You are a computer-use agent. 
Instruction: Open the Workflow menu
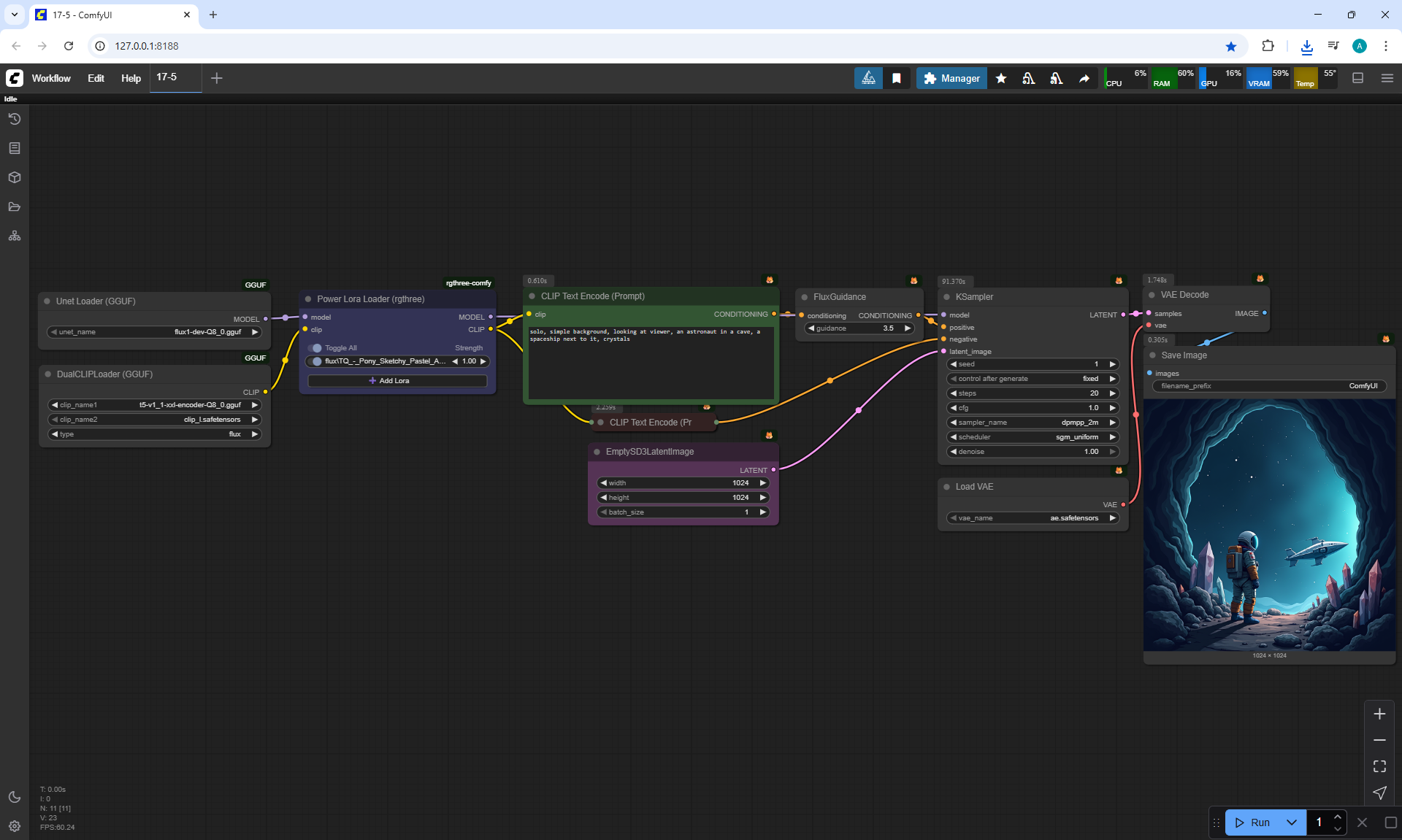coord(51,78)
